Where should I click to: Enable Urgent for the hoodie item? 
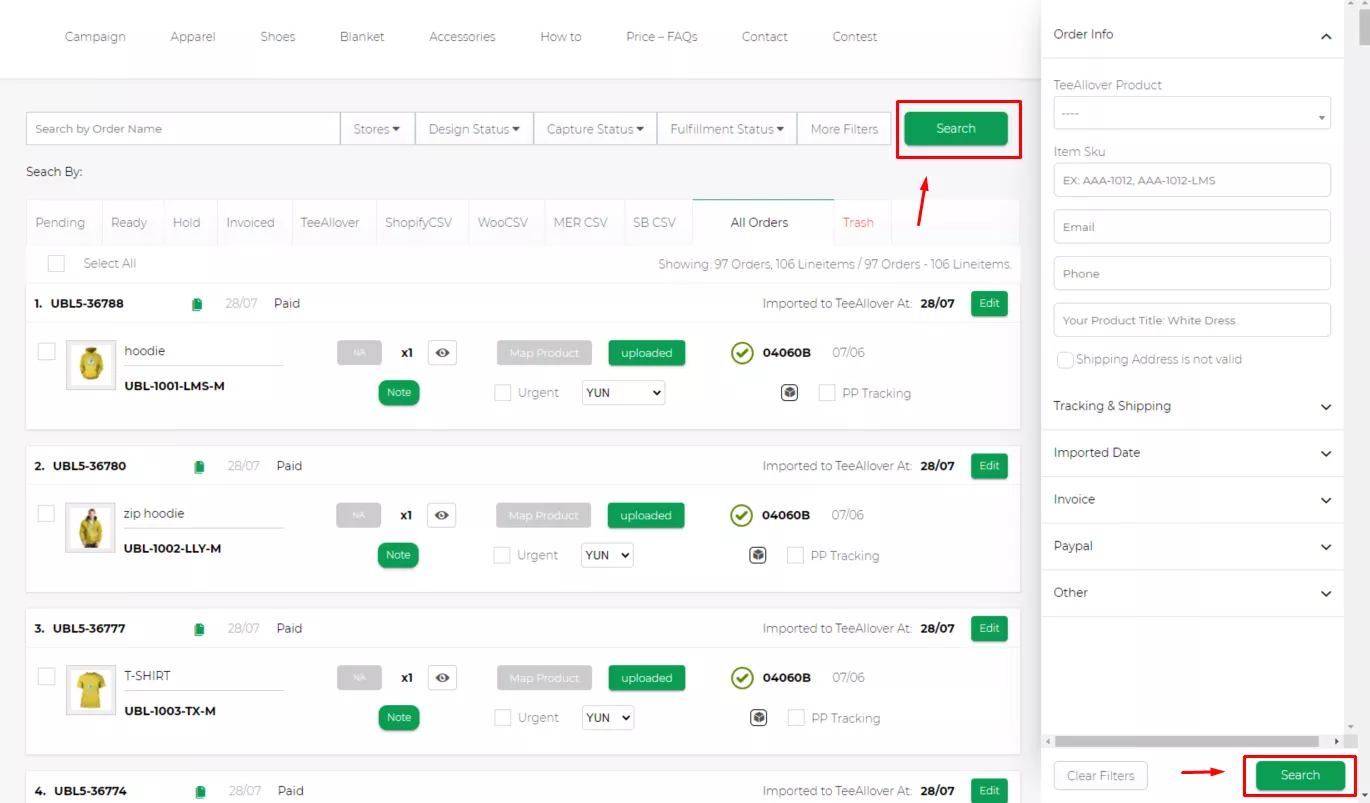[x=503, y=393]
